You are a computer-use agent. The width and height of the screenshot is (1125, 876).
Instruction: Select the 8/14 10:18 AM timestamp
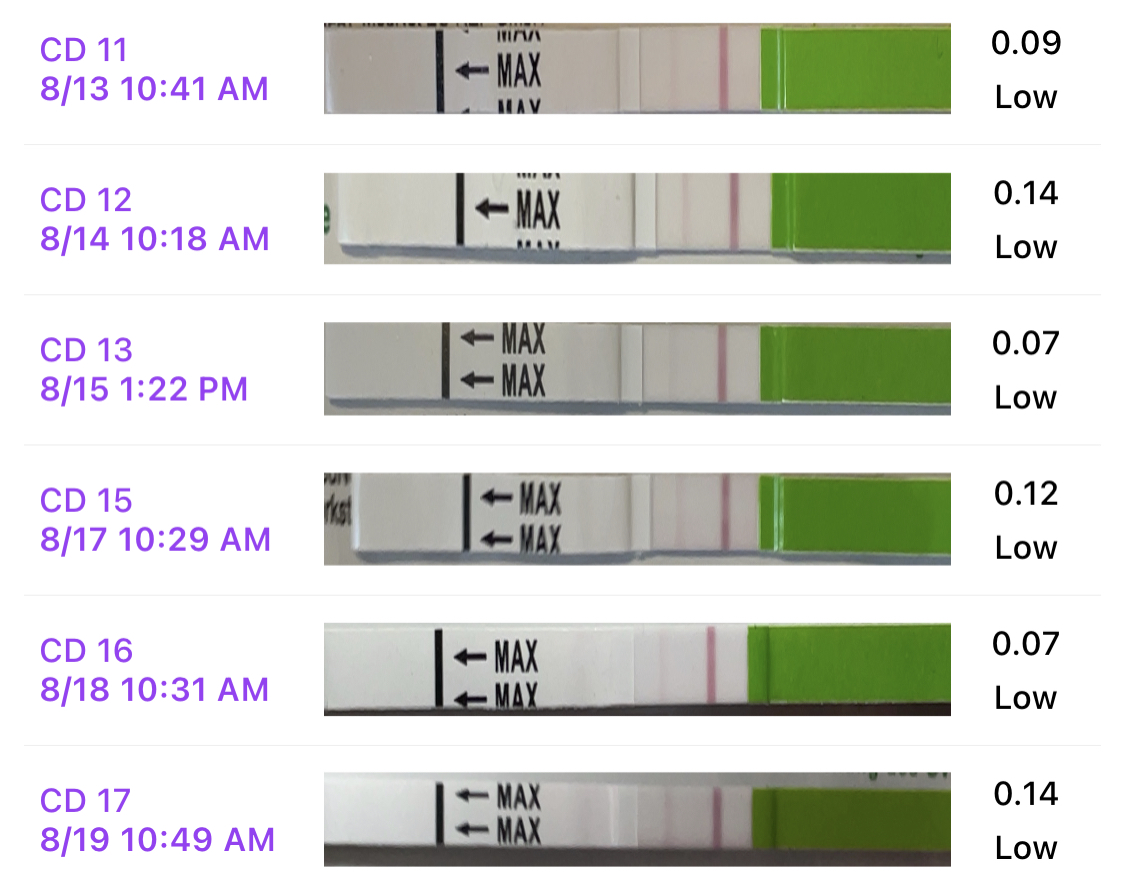(155, 239)
